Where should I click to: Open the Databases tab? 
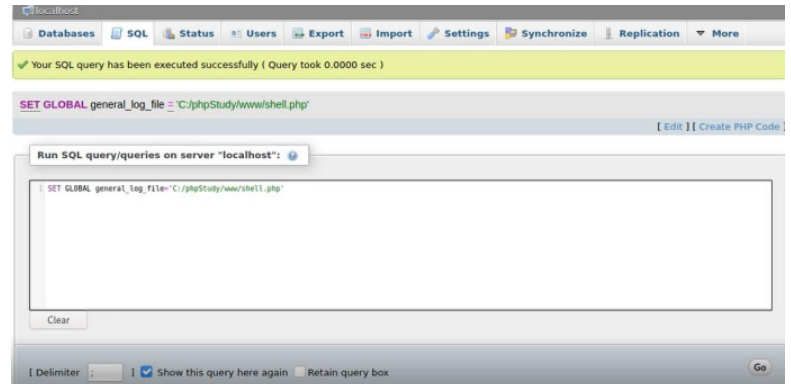(60, 33)
